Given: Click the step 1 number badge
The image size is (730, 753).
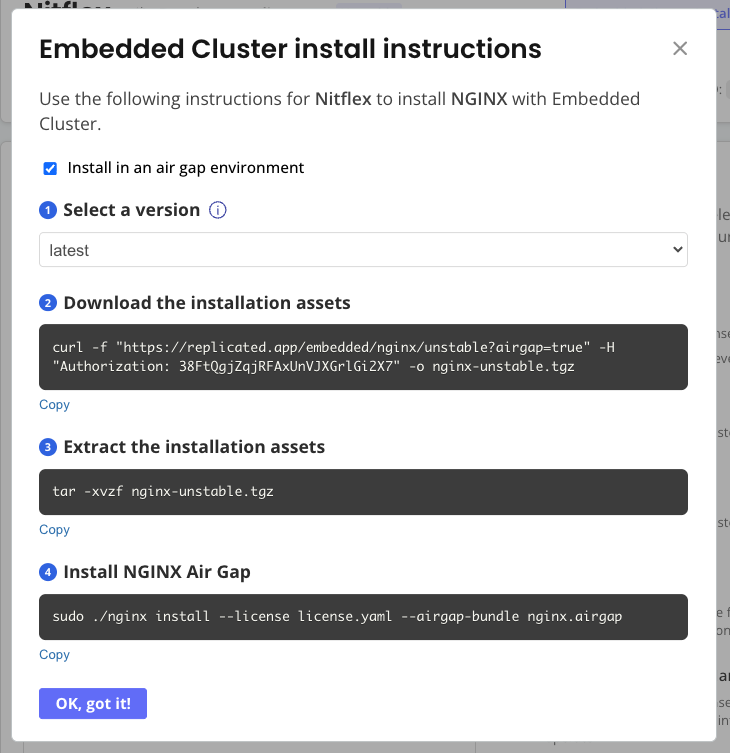Looking at the screenshot, I should [47, 210].
